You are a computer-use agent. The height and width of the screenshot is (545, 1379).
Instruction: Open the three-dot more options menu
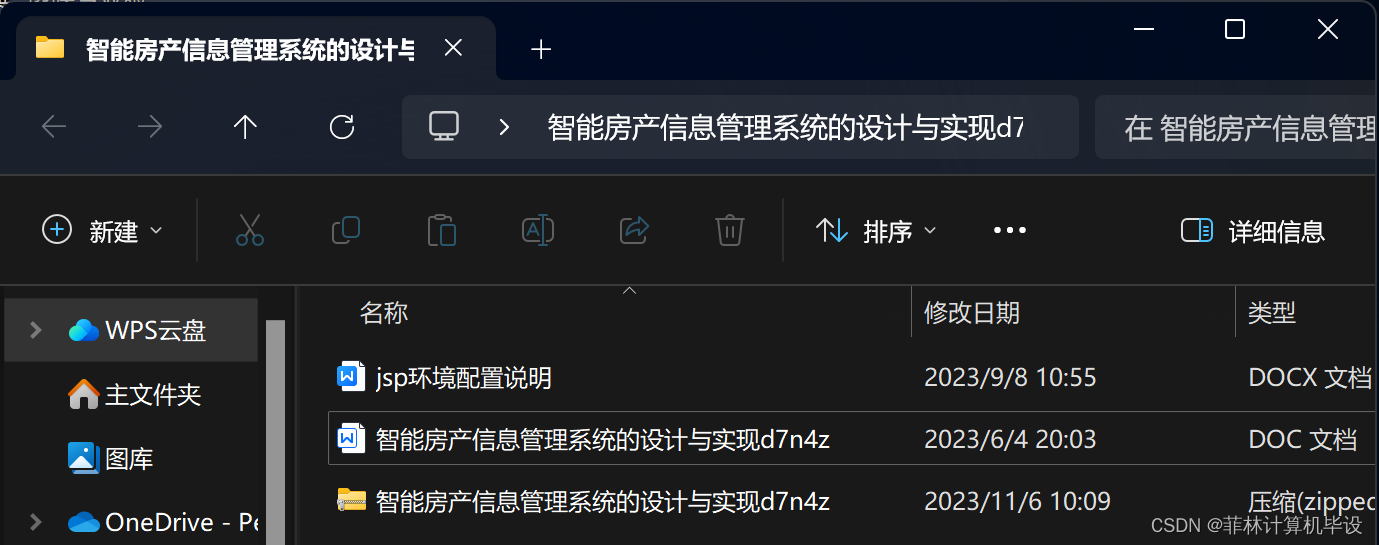click(x=1010, y=231)
